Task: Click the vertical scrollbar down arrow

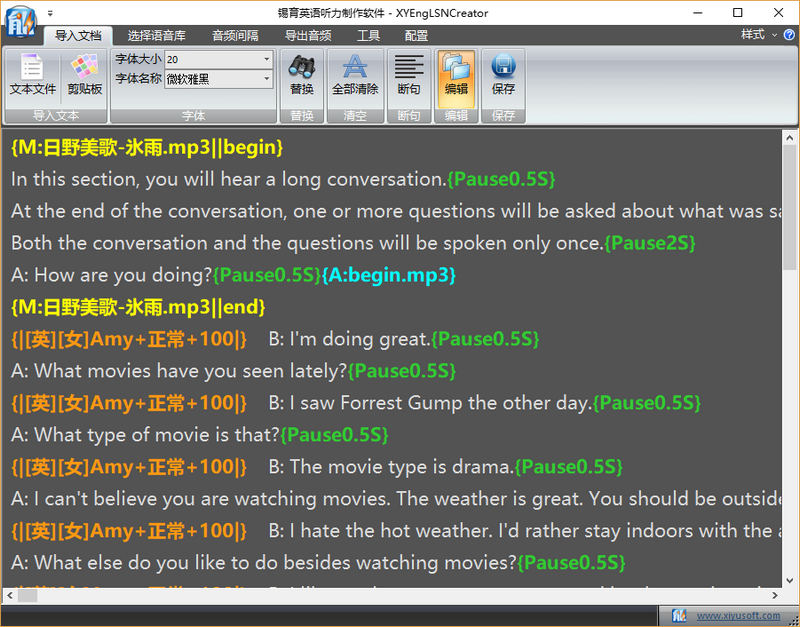Action: pos(789,580)
